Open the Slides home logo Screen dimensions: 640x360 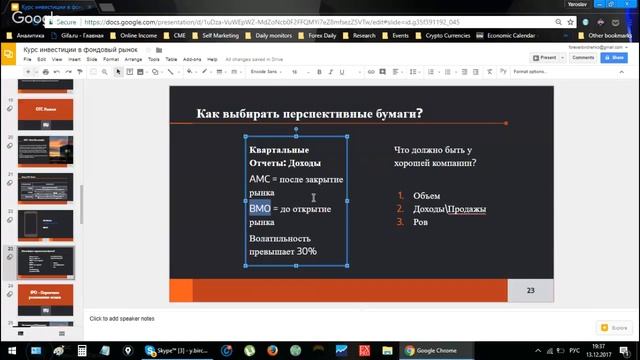pos(8,54)
